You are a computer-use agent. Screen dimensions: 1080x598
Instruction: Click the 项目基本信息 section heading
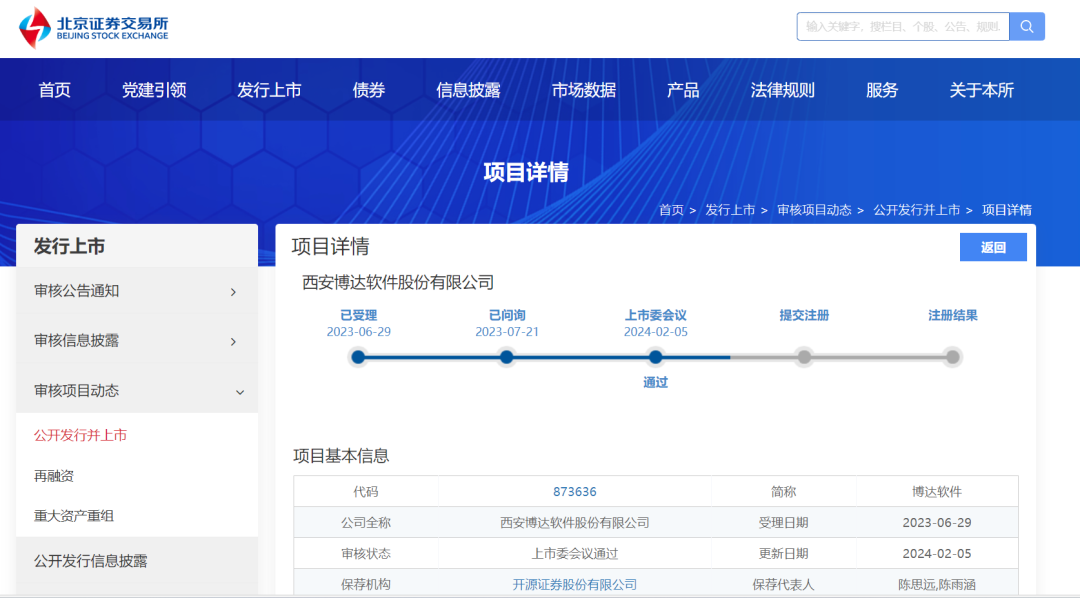[x=341, y=456]
